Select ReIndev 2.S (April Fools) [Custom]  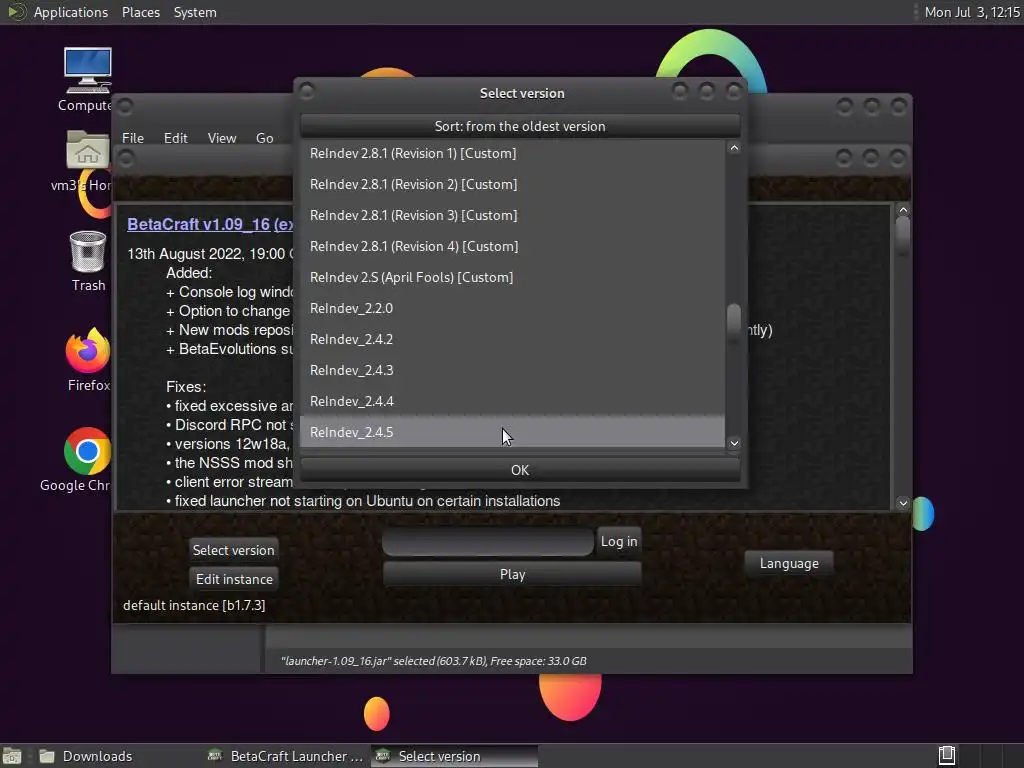(x=512, y=277)
